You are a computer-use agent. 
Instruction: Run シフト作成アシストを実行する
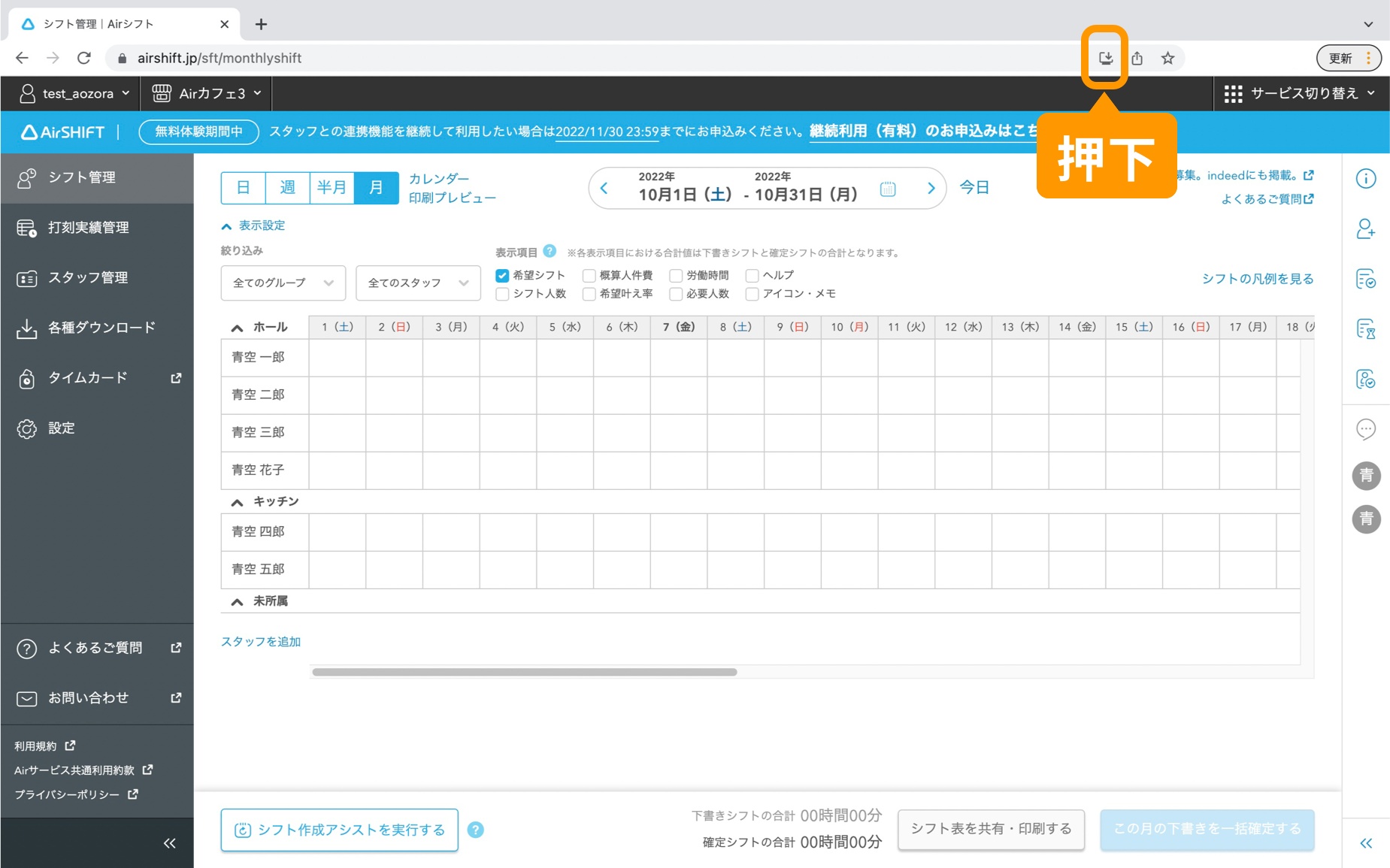coord(339,829)
